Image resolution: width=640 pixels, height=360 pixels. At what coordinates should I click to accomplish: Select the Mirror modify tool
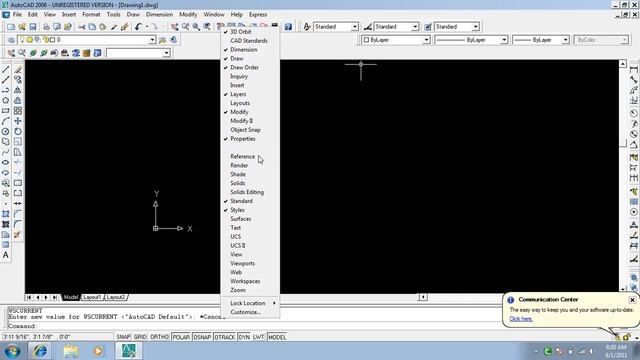18,90
